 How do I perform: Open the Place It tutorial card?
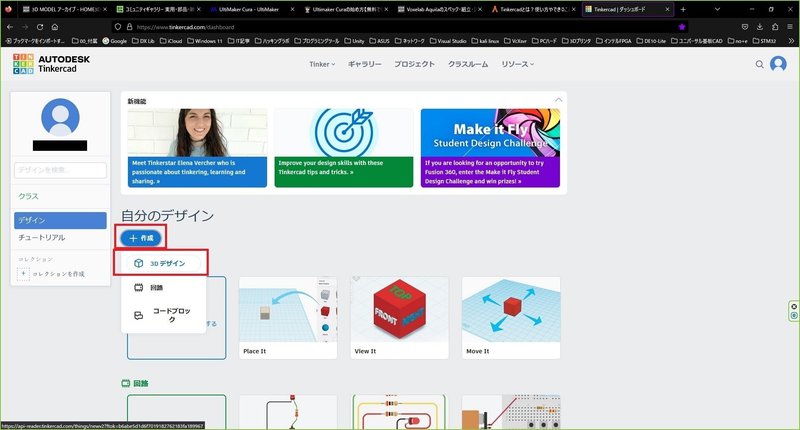[x=288, y=318]
